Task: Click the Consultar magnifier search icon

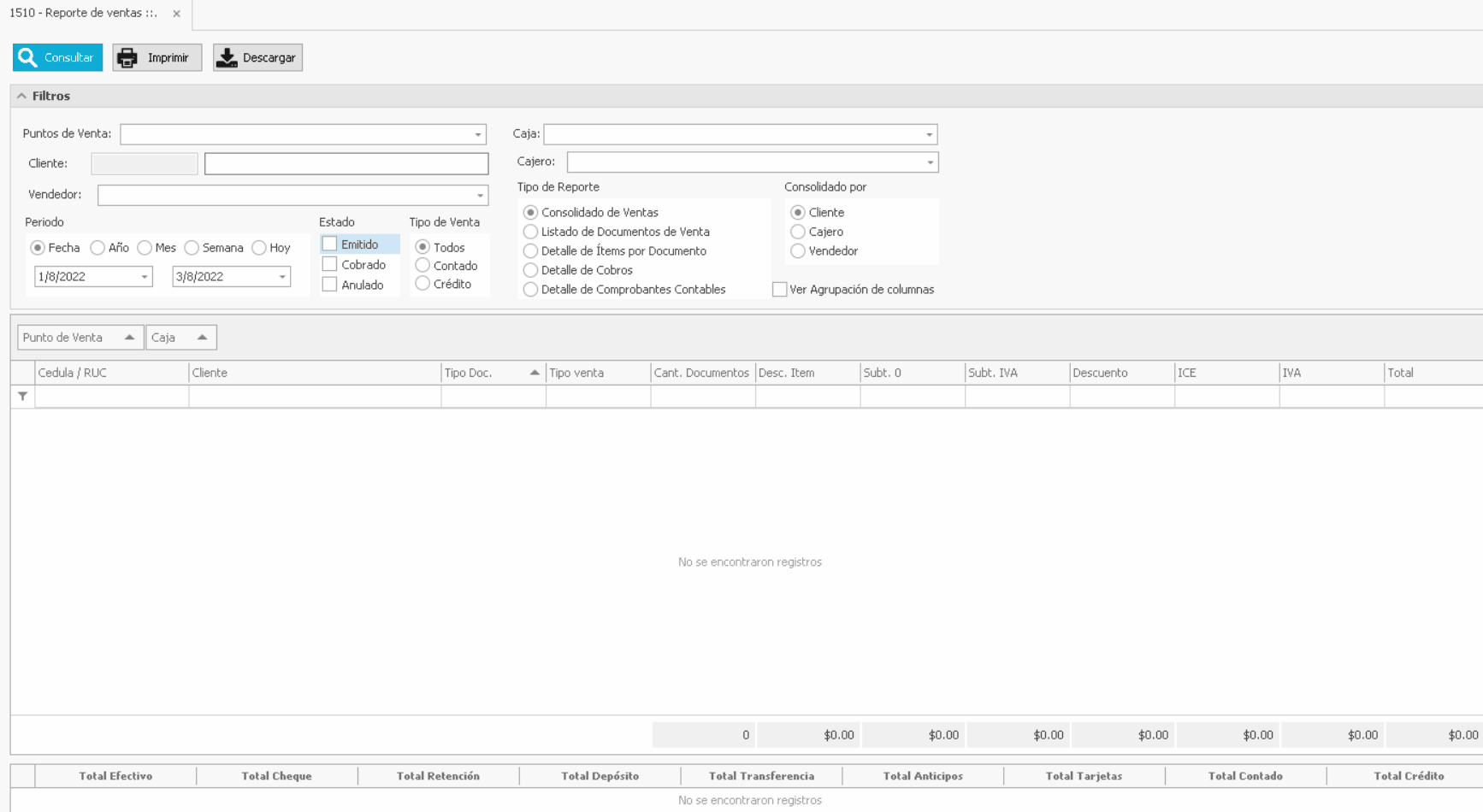Action: 28,57
